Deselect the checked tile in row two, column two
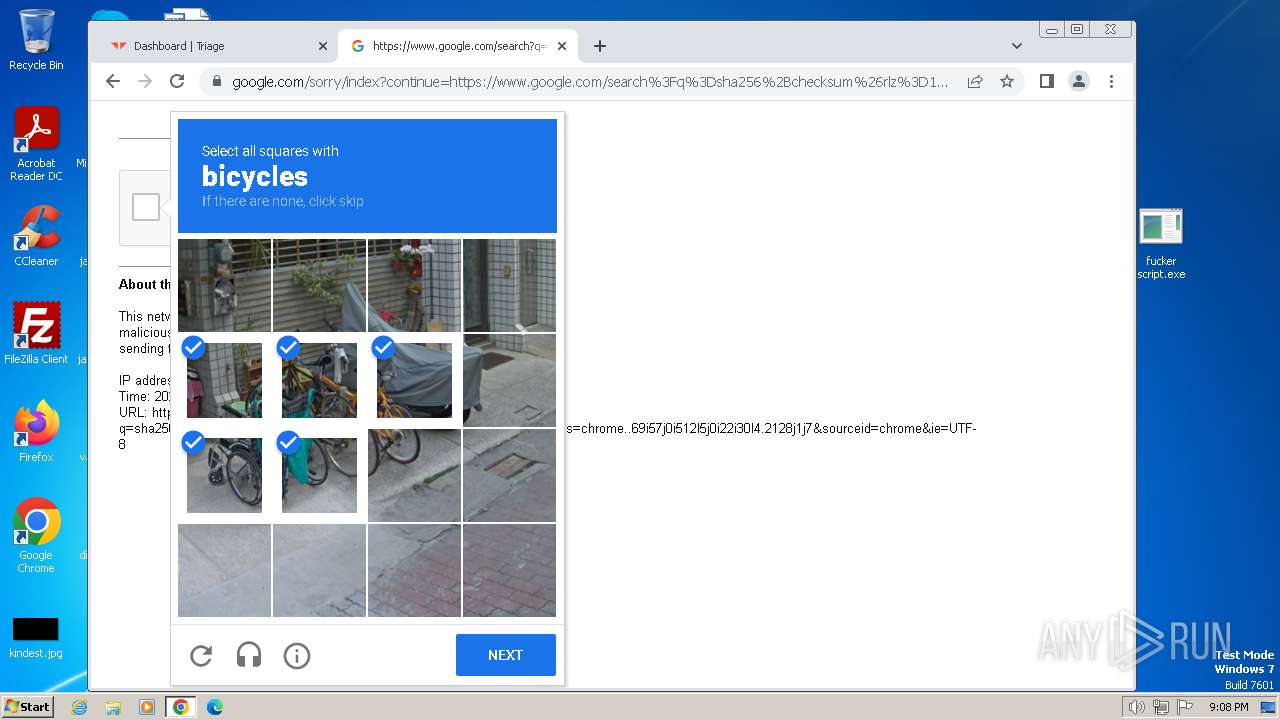 point(319,381)
